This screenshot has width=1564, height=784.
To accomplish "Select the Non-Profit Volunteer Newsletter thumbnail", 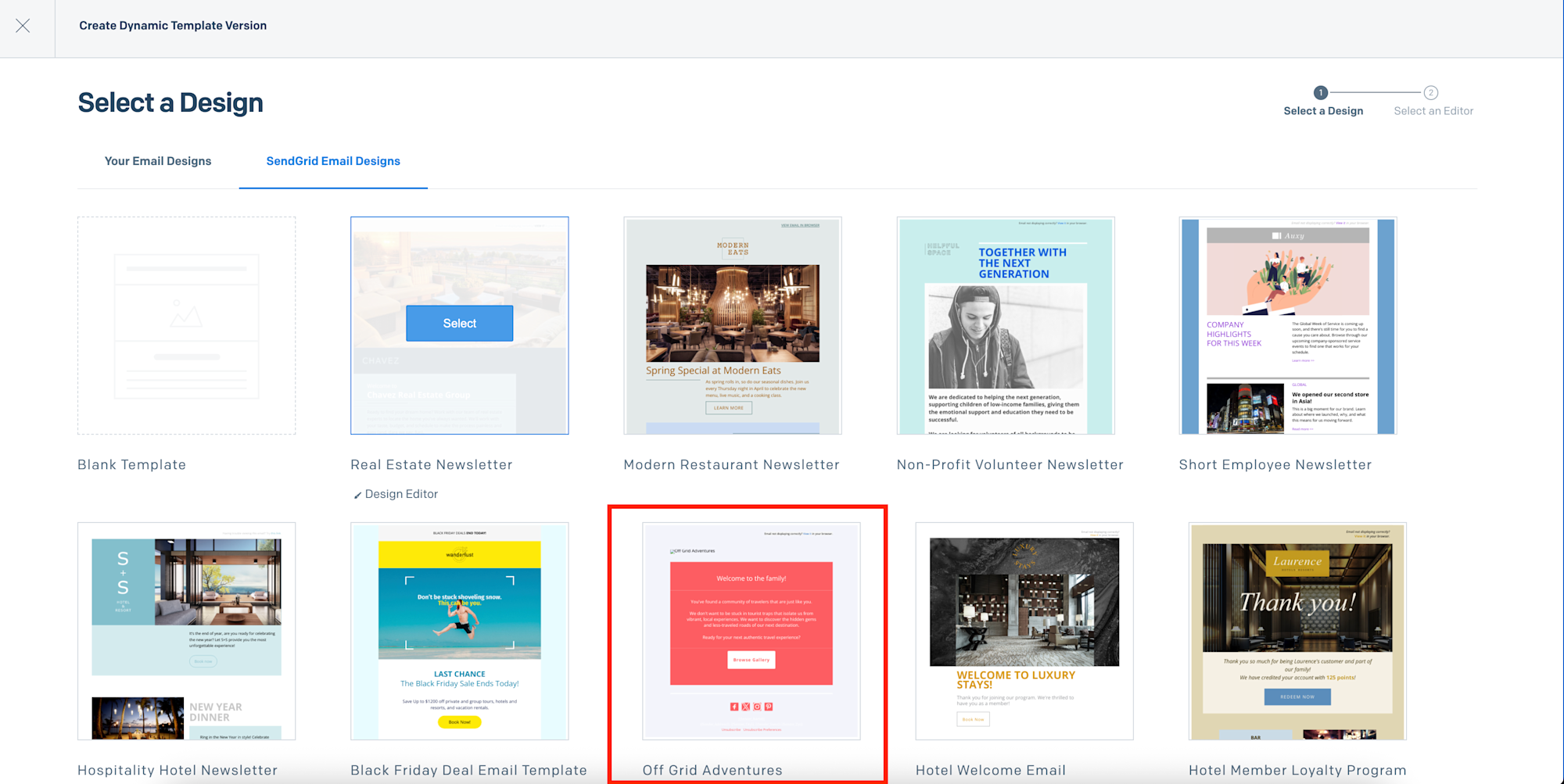I will (1005, 325).
